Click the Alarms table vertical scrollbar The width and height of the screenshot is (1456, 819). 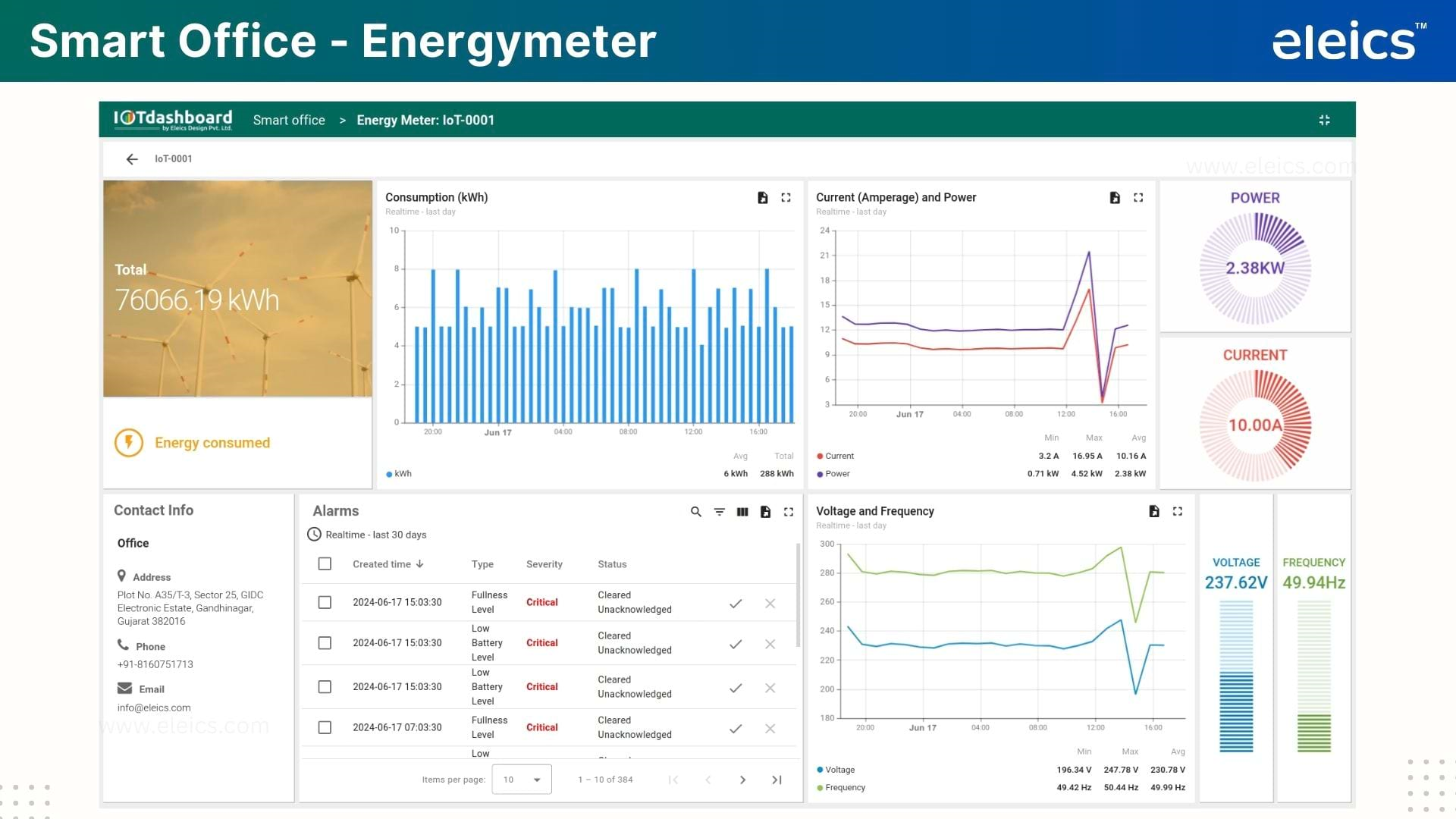click(798, 596)
